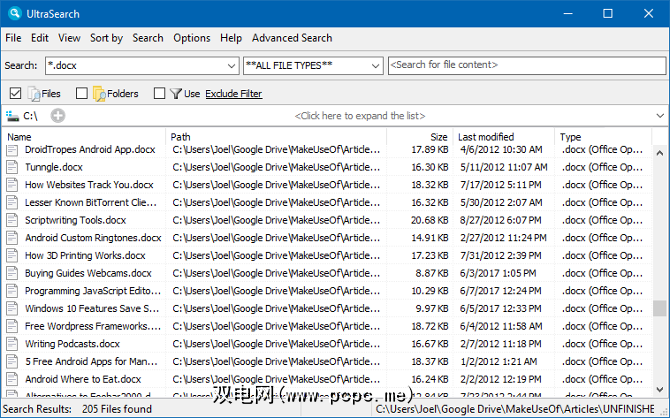670x418 pixels.
Task: Click the filter funnel icon
Action: (x=176, y=93)
